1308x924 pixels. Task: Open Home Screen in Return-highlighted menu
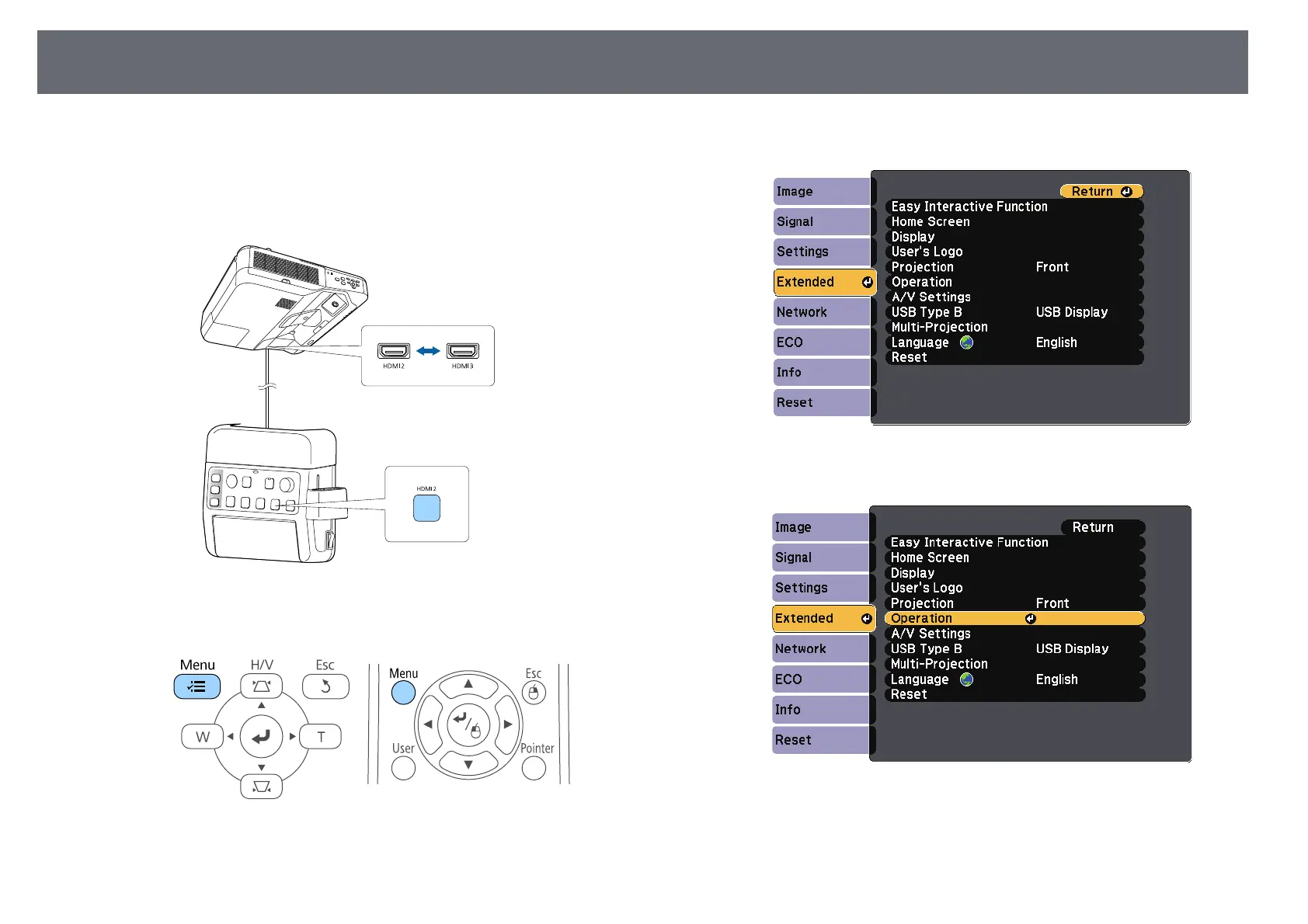click(1014, 222)
